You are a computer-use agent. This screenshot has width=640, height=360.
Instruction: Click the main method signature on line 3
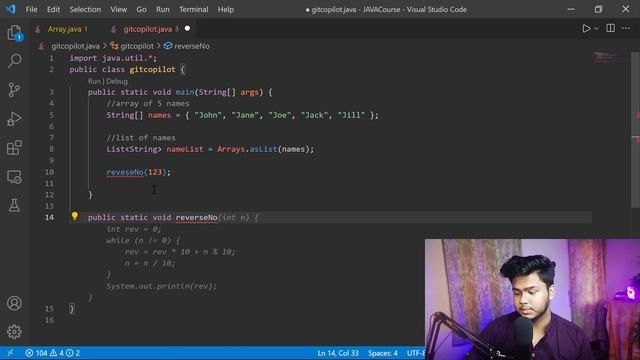tap(180, 92)
